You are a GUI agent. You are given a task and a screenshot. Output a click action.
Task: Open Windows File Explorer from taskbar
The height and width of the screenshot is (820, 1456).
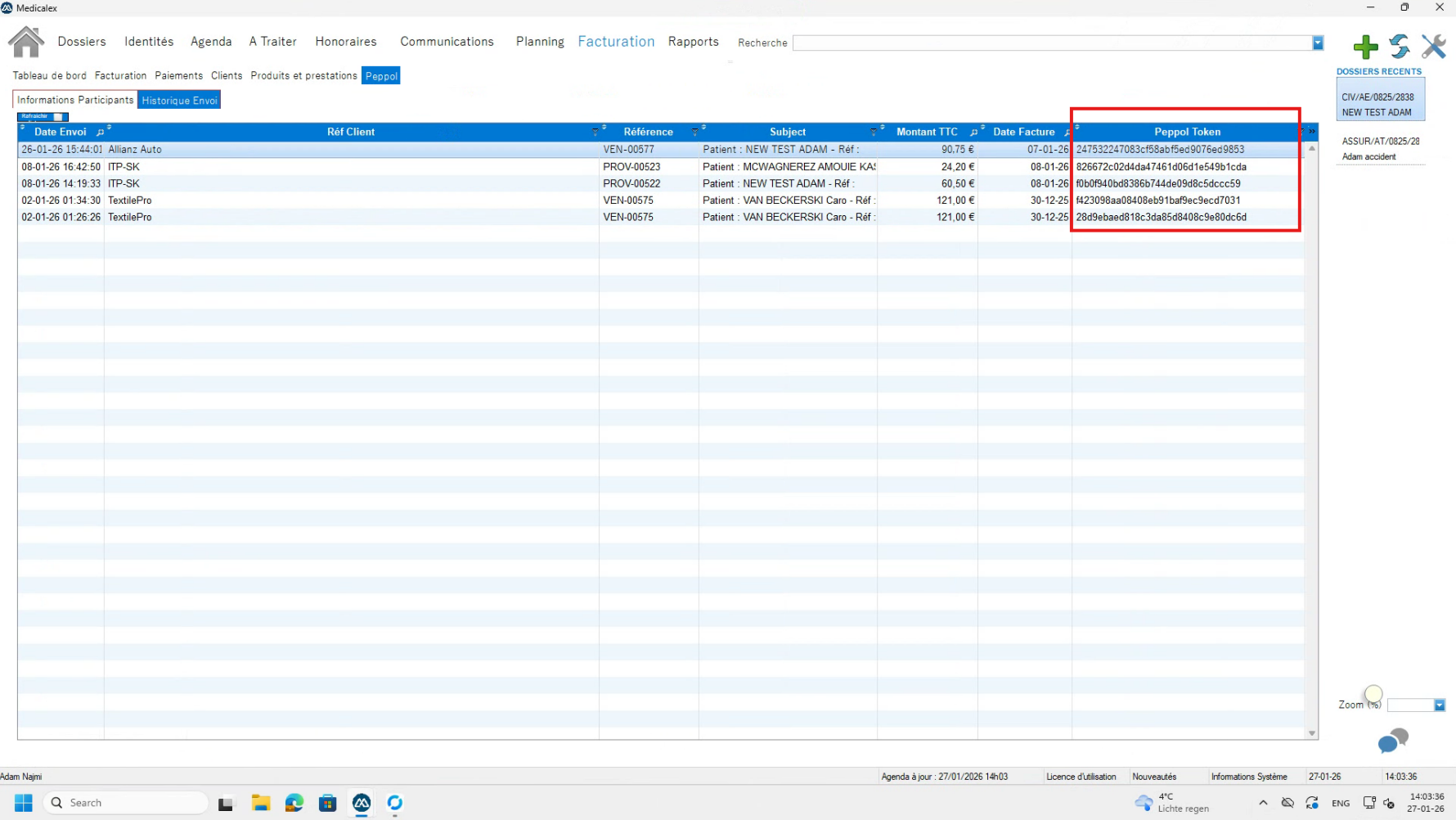click(261, 803)
